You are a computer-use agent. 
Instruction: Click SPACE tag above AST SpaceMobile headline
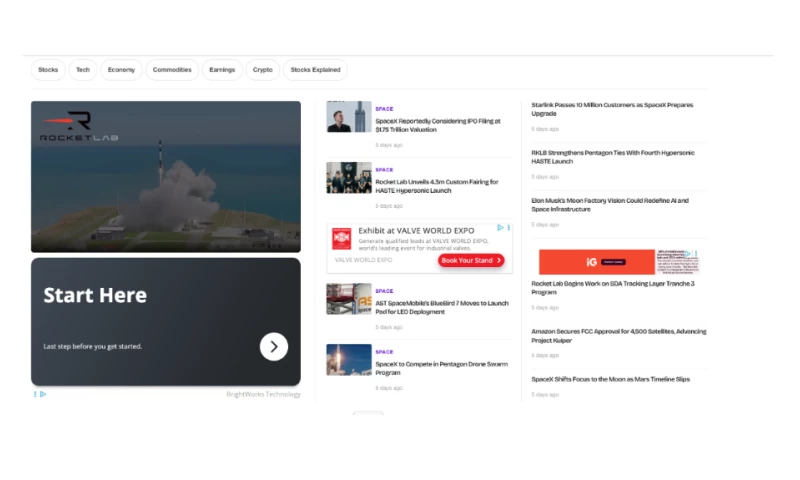coord(384,291)
